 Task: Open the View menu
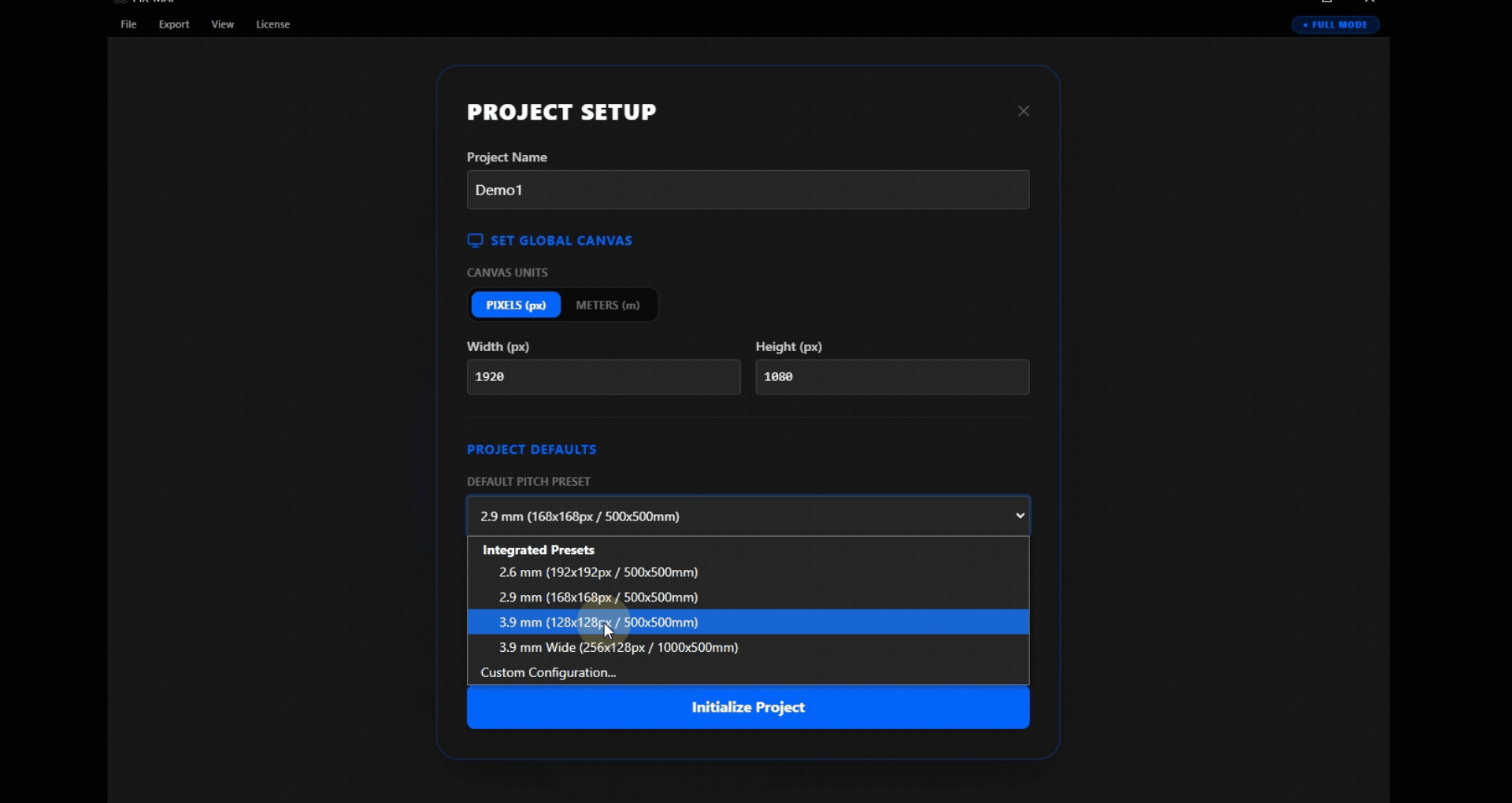click(222, 24)
